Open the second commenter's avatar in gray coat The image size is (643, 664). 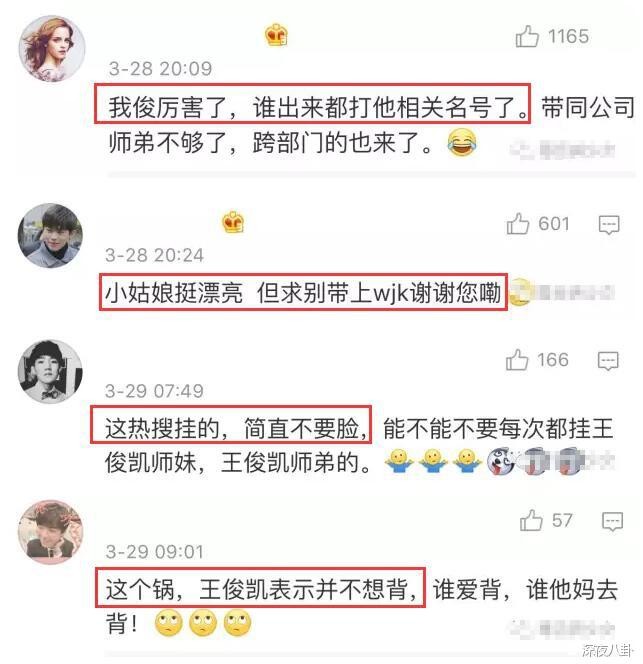[x=50, y=235]
